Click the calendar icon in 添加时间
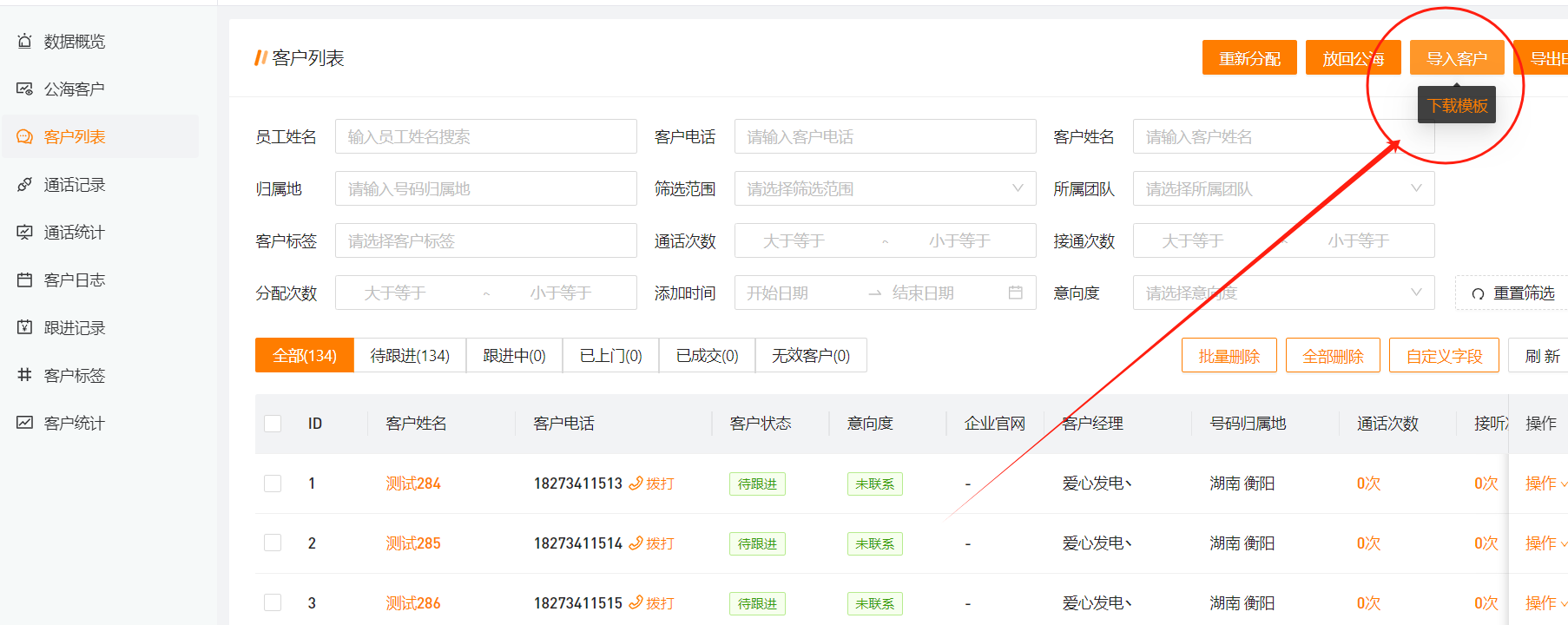The width and height of the screenshot is (1568, 625). click(x=1015, y=293)
